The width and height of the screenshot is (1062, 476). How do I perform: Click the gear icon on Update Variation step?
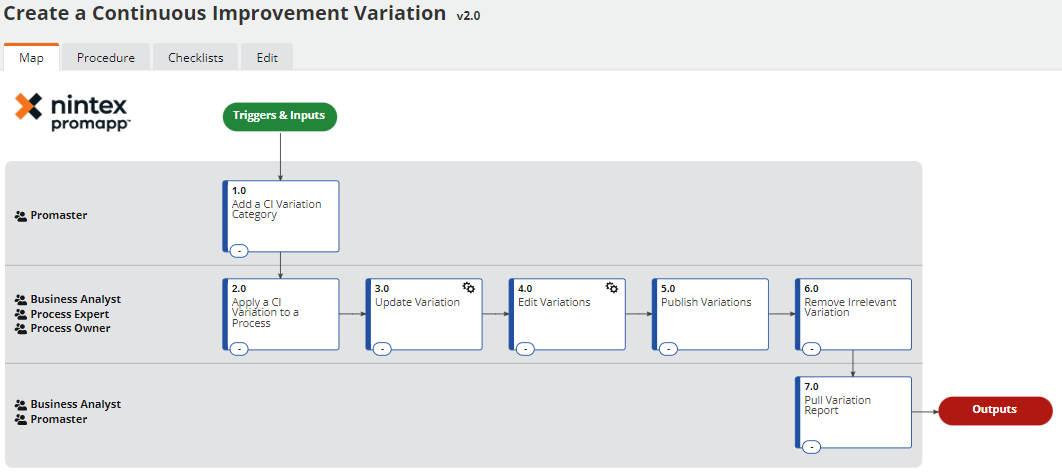469,288
